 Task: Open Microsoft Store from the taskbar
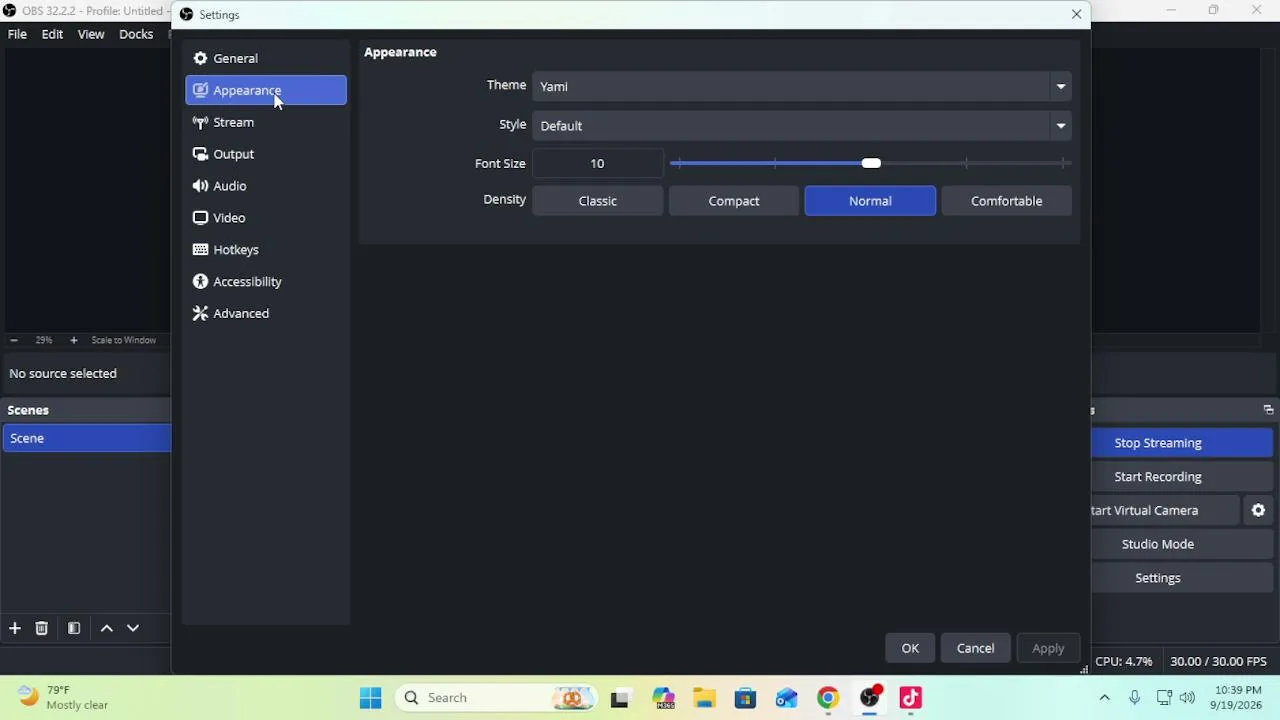pyautogui.click(x=745, y=698)
